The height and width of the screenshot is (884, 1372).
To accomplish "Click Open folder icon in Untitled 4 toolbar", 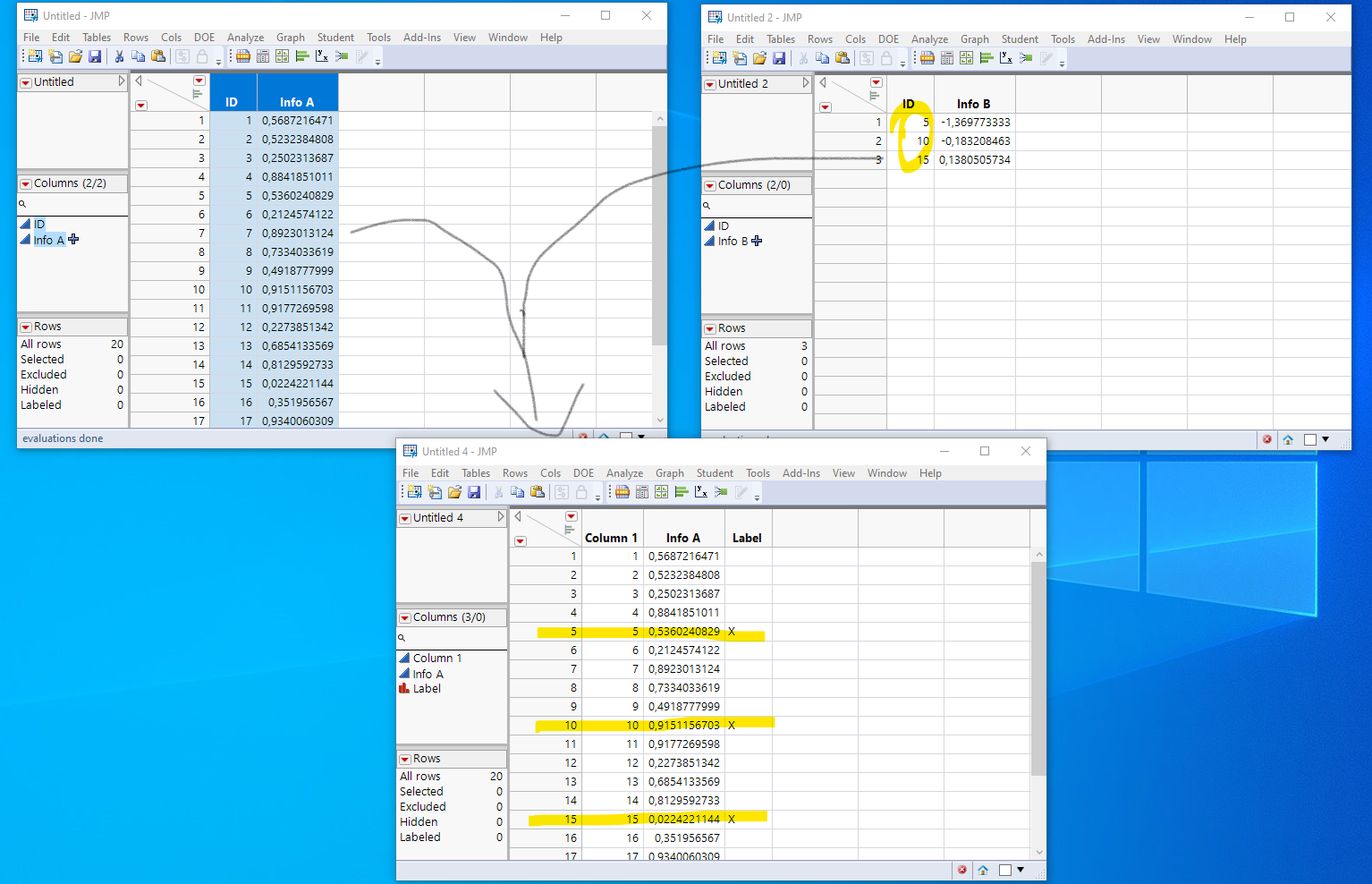I will (454, 492).
